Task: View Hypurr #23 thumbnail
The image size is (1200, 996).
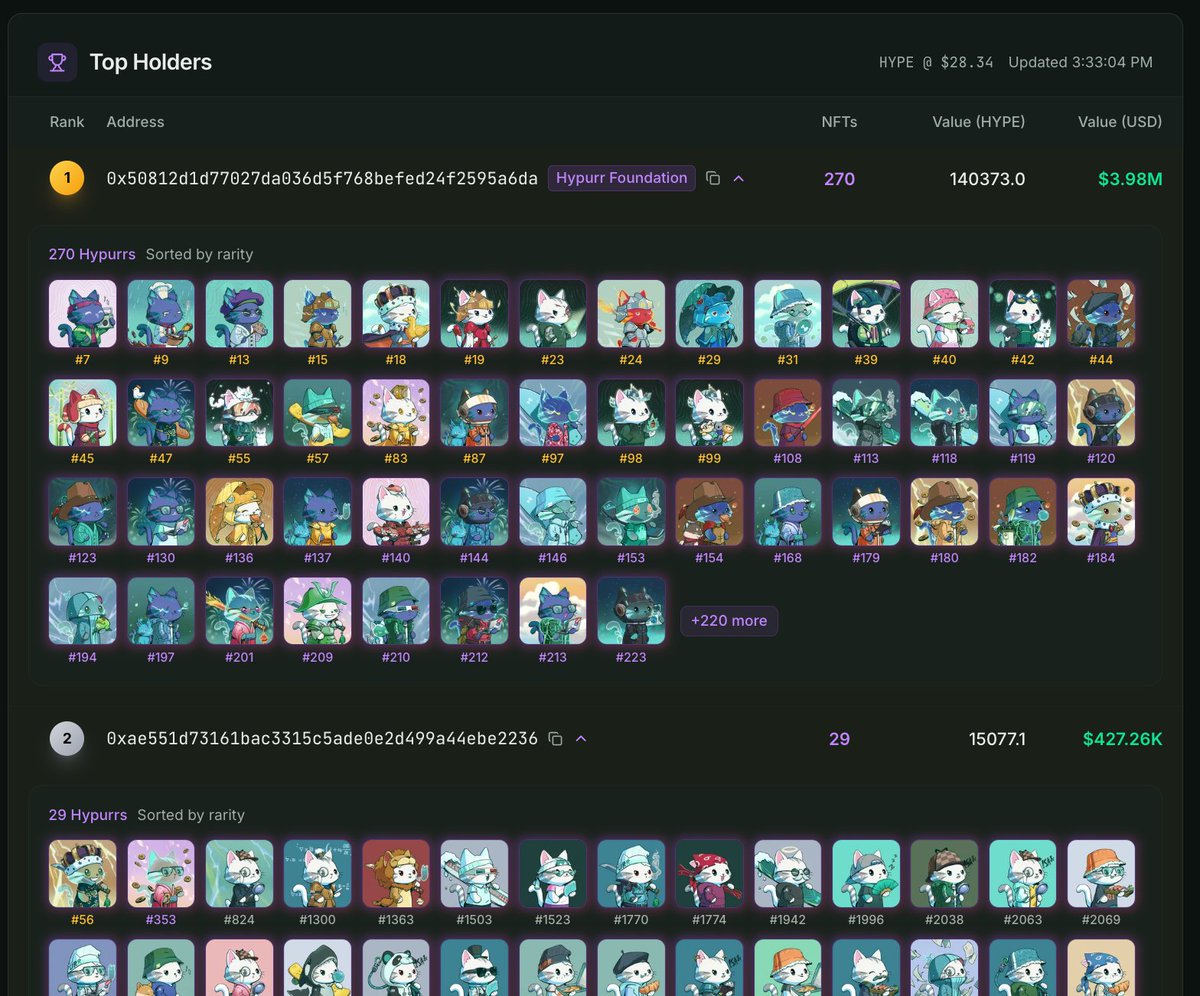Action: click(x=553, y=313)
